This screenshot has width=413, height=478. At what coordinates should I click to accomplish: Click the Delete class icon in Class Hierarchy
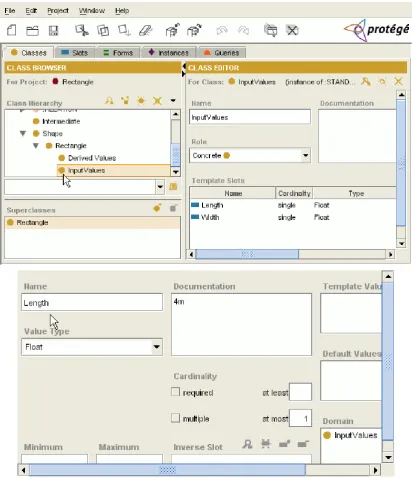[x=157, y=100]
